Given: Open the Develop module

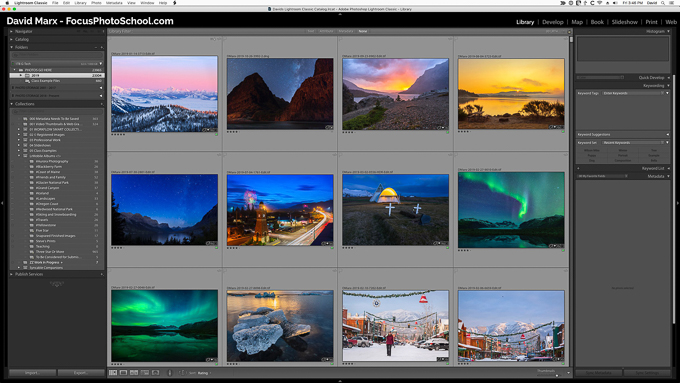Looking at the screenshot, I should tap(552, 22).
